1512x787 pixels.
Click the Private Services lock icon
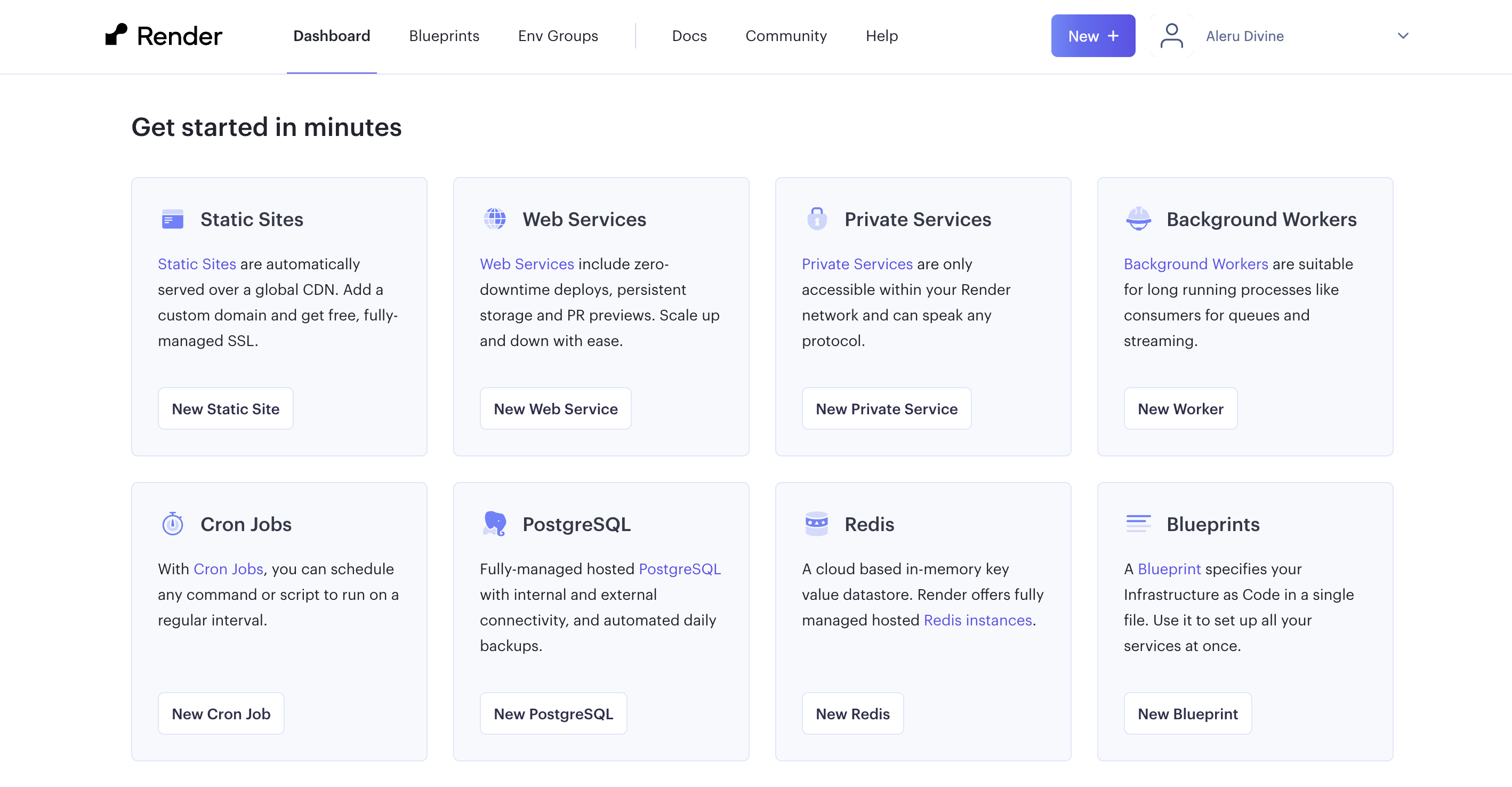pos(816,219)
